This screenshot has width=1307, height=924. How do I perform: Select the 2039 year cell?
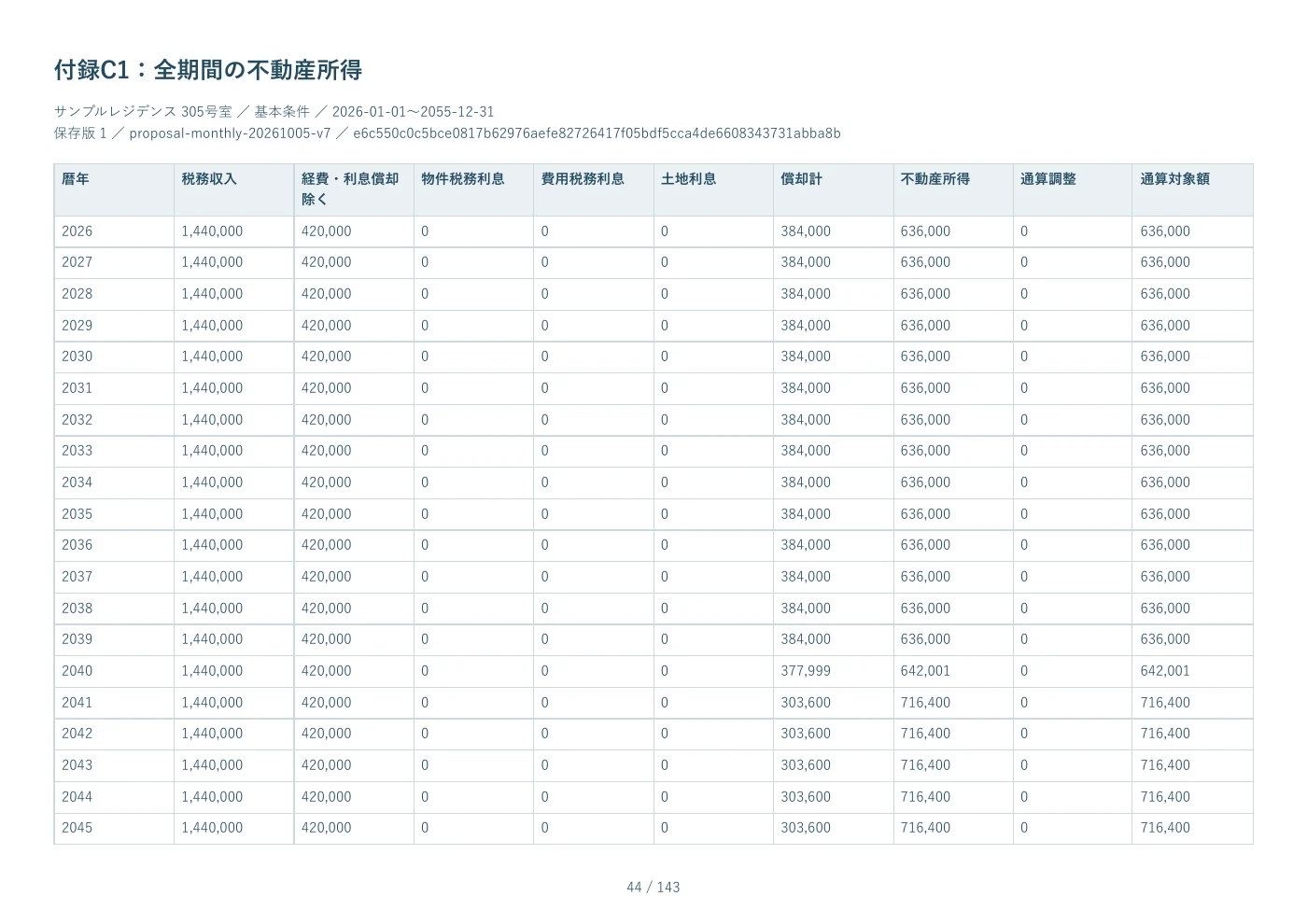point(114,639)
